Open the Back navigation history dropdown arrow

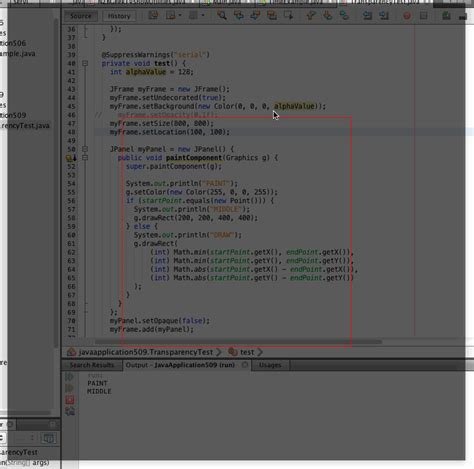click(180, 15)
